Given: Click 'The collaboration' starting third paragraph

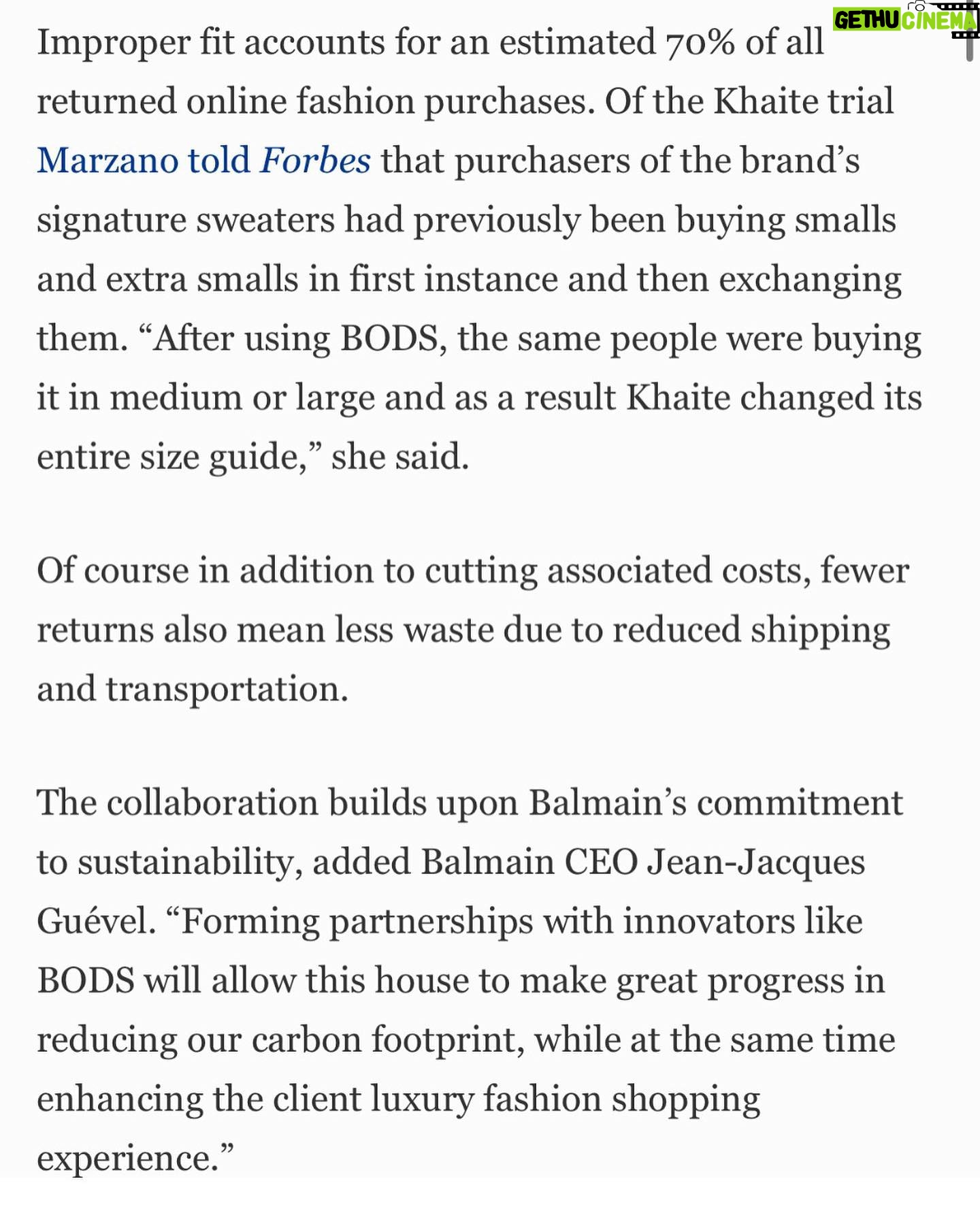Looking at the screenshot, I should click(178, 803).
